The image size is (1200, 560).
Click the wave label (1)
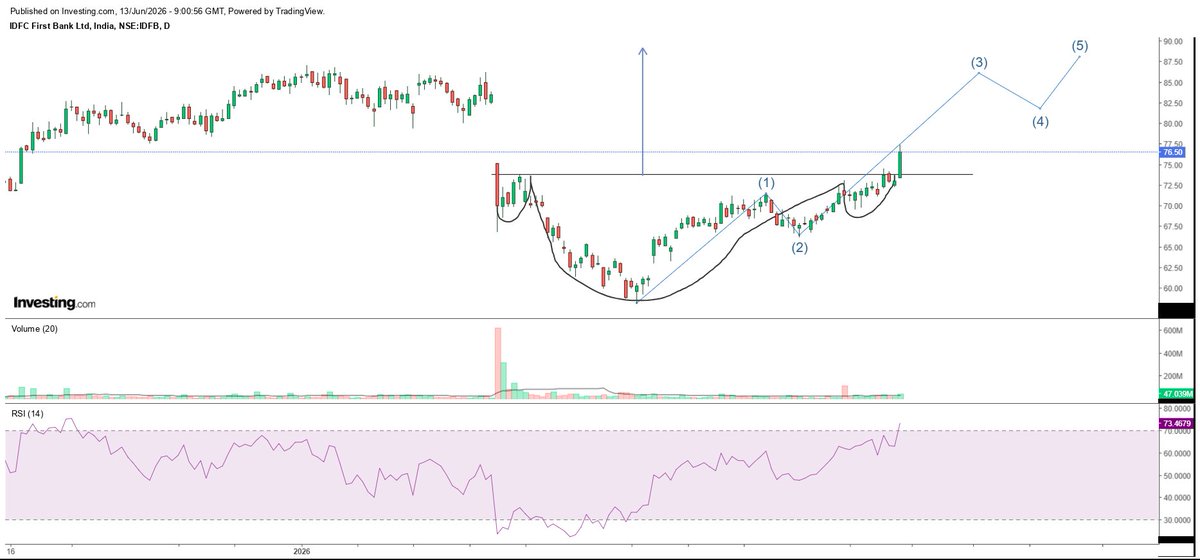[766, 183]
